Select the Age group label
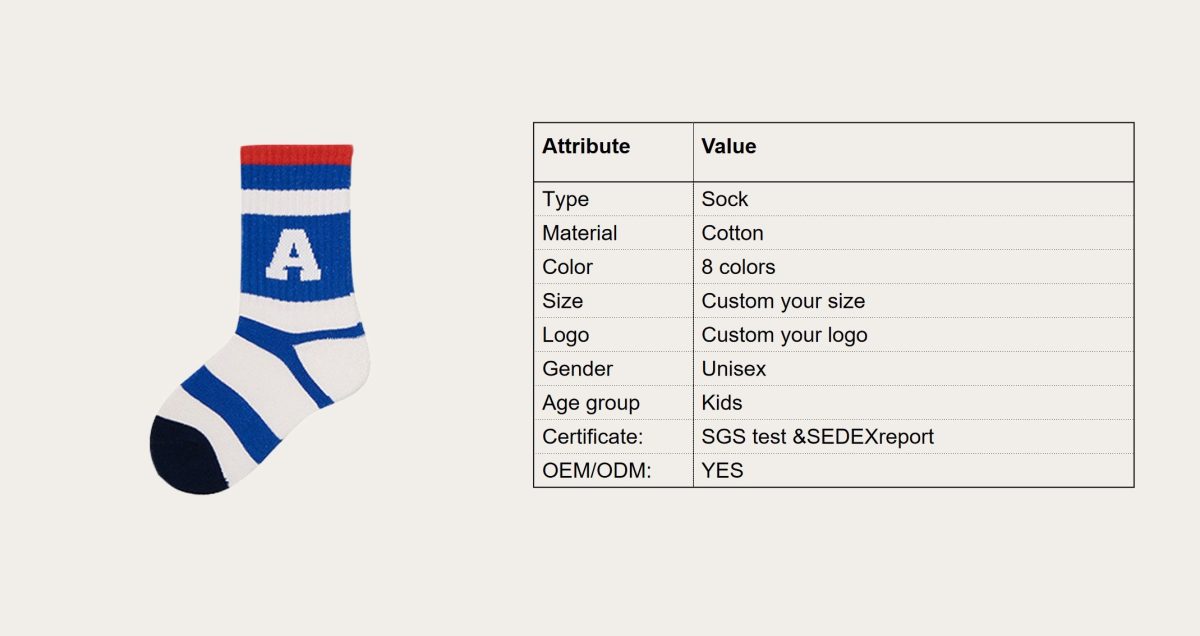Viewport: 1200px width, 636px height. point(591,403)
